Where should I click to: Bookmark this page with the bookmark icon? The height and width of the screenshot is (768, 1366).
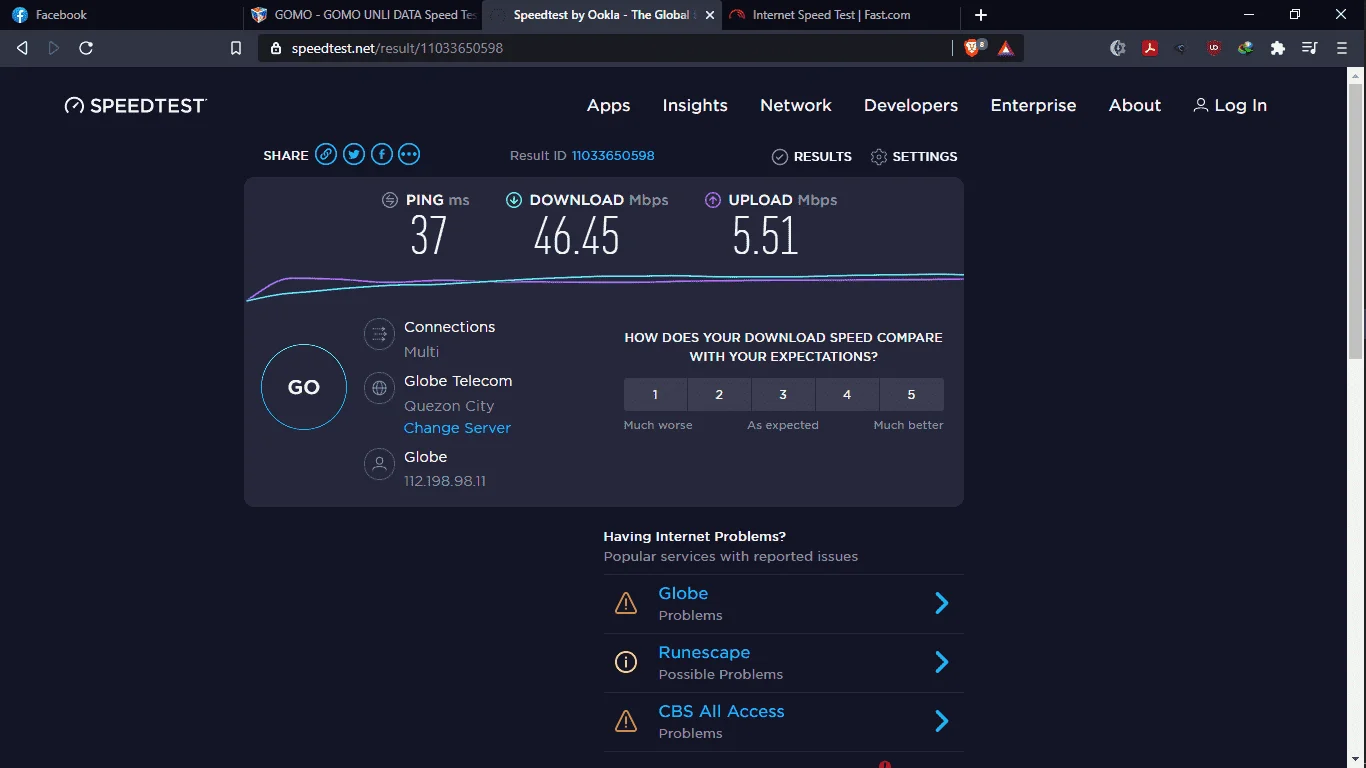coord(236,48)
